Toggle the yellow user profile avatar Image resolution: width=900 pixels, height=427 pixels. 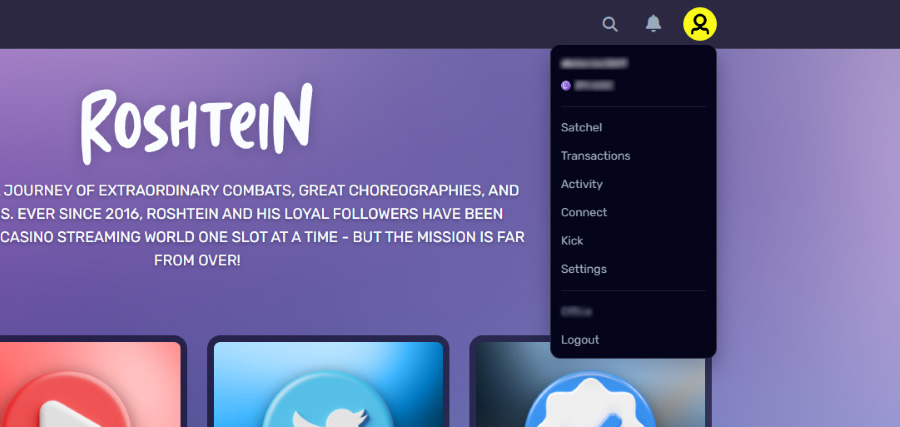pyautogui.click(x=700, y=24)
